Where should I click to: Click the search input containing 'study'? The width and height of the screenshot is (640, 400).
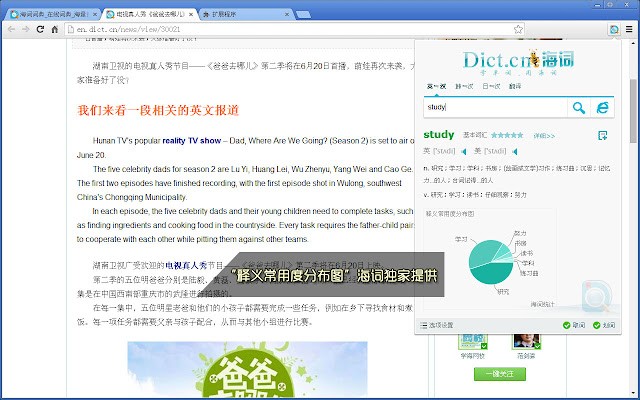492,107
